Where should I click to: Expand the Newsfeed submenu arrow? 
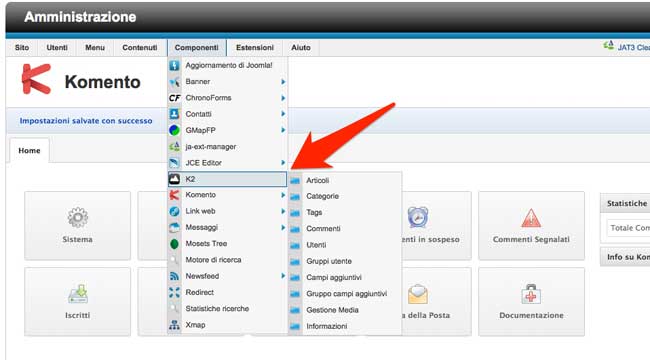click(x=283, y=276)
